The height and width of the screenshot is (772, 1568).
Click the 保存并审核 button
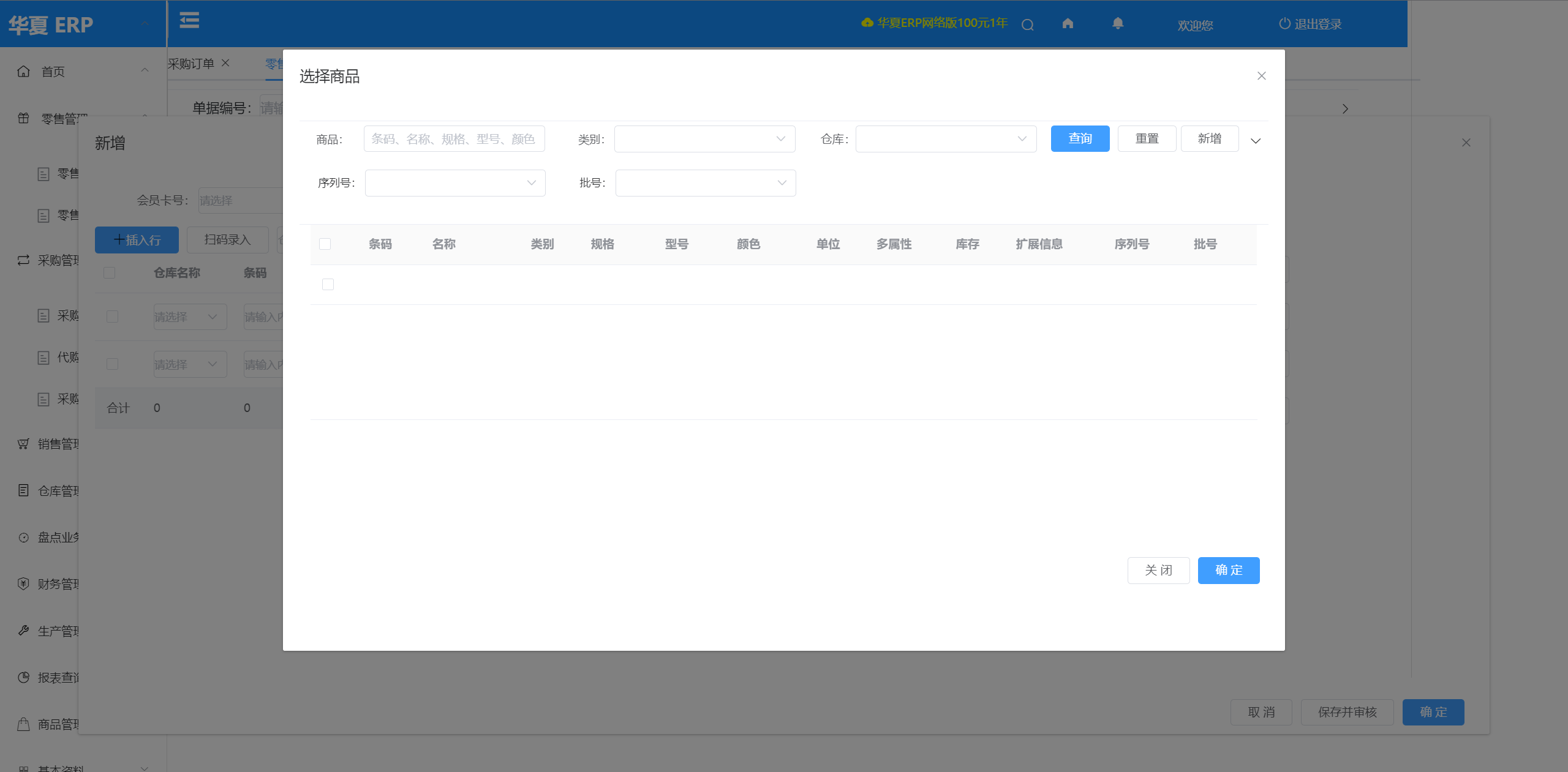[x=1347, y=712]
